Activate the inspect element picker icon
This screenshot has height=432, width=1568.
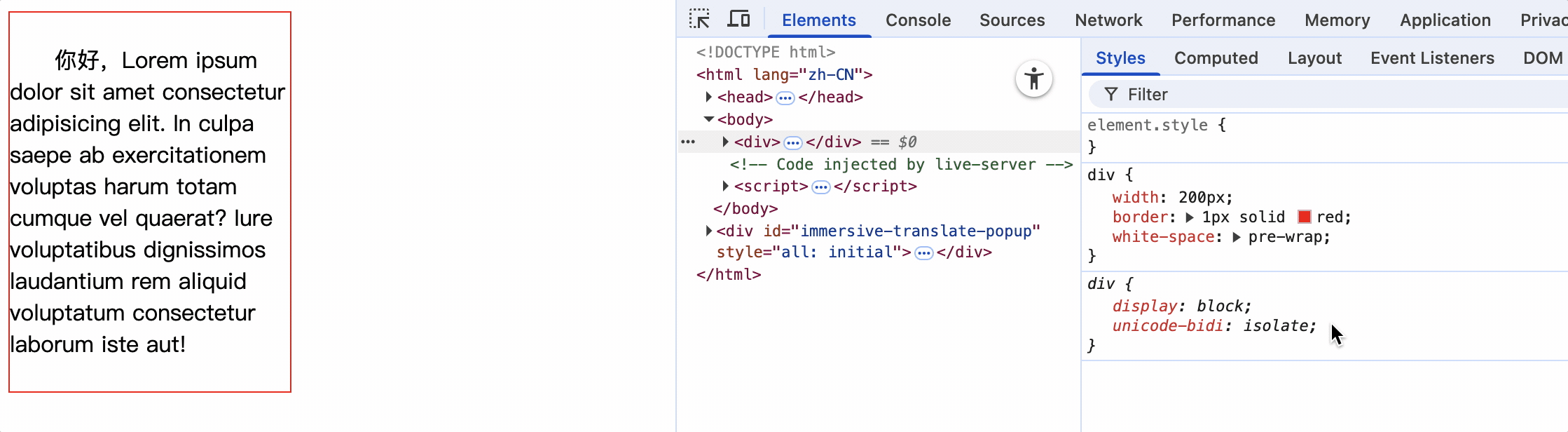[x=699, y=19]
